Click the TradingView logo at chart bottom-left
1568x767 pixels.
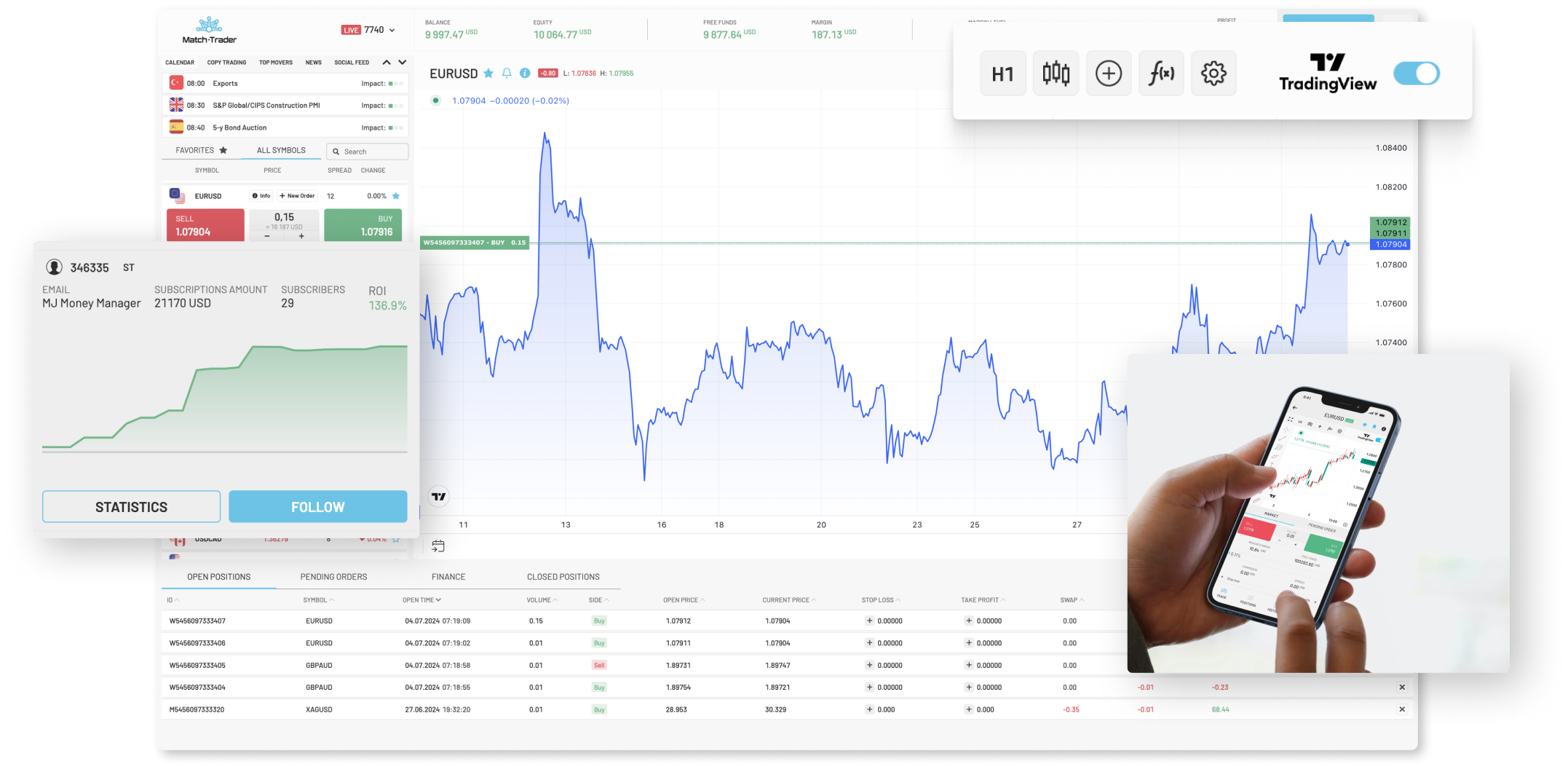click(439, 497)
